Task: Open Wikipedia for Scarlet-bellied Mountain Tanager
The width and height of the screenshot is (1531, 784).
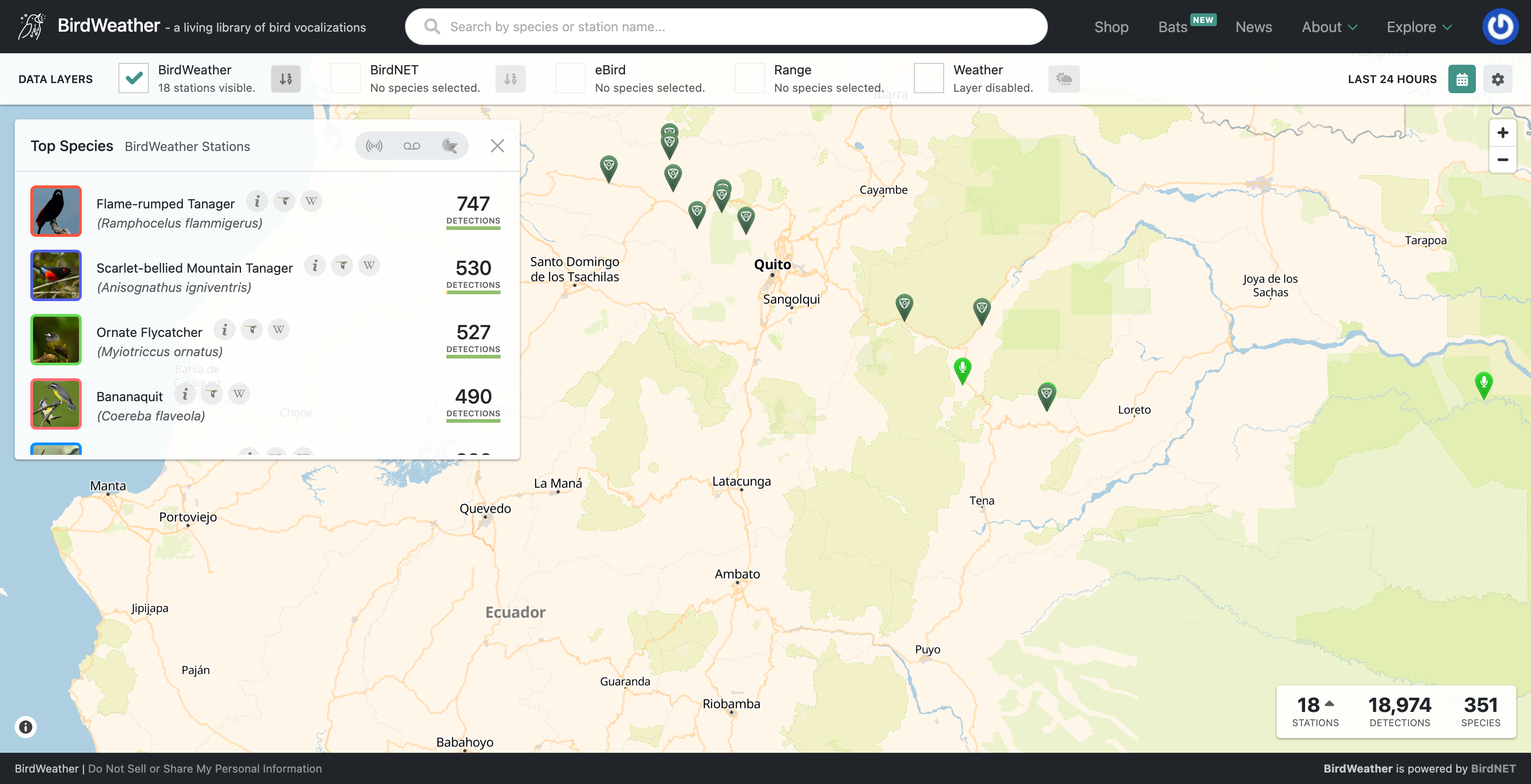Action: tap(369, 265)
